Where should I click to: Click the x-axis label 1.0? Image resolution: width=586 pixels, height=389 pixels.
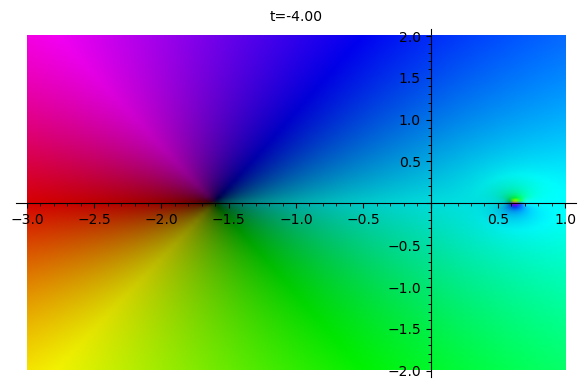(565, 219)
